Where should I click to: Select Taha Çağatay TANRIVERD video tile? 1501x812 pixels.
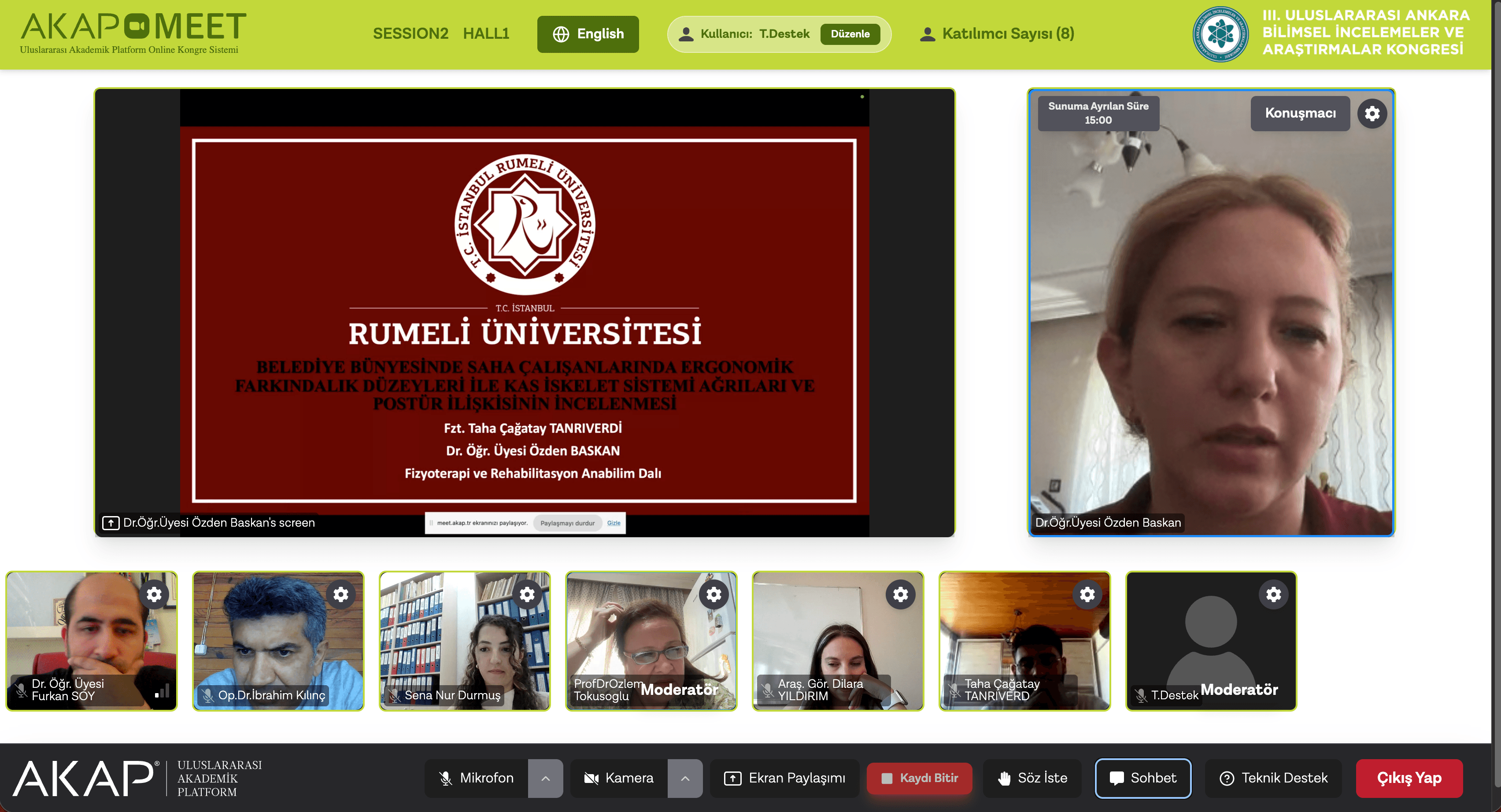pos(1025,641)
